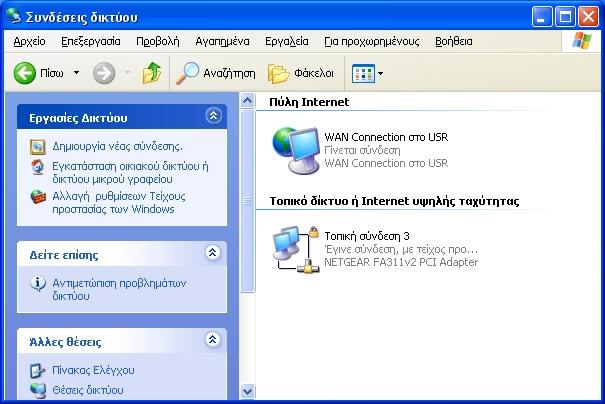Viewport: 605px width, 404px height.
Task: Click Αλλαγή ρυθμίσεων Τείχους προστασίας link
Action: pos(119,203)
